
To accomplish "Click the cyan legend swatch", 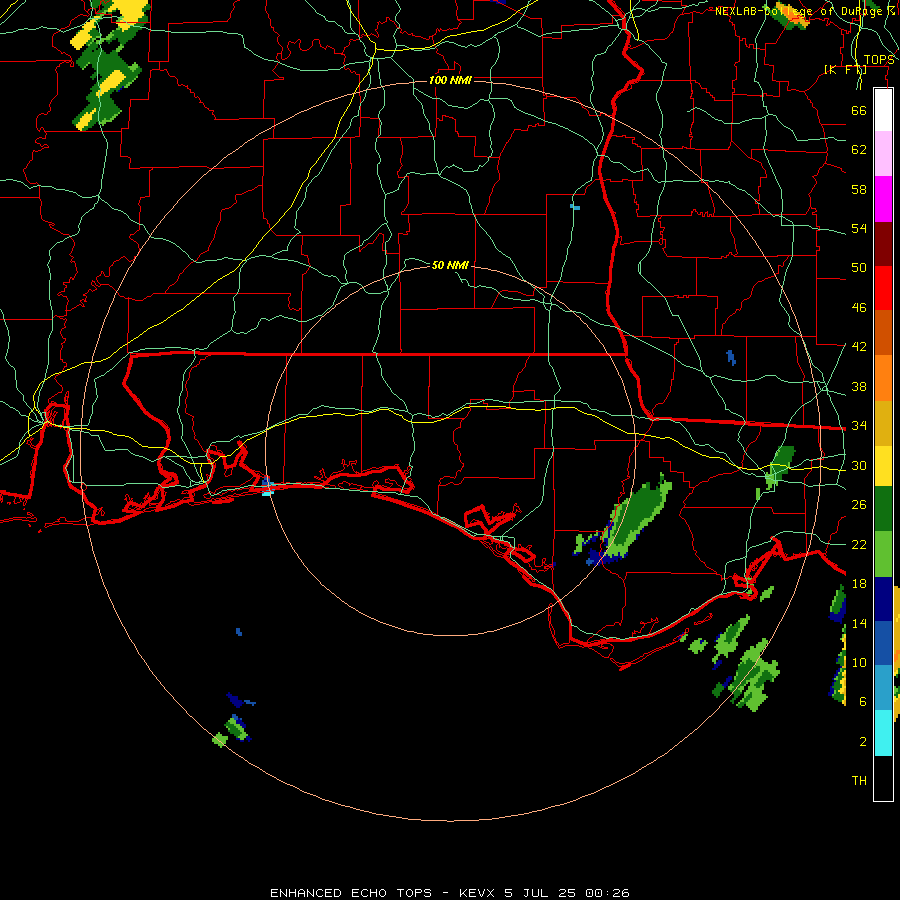I will pos(883,733).
